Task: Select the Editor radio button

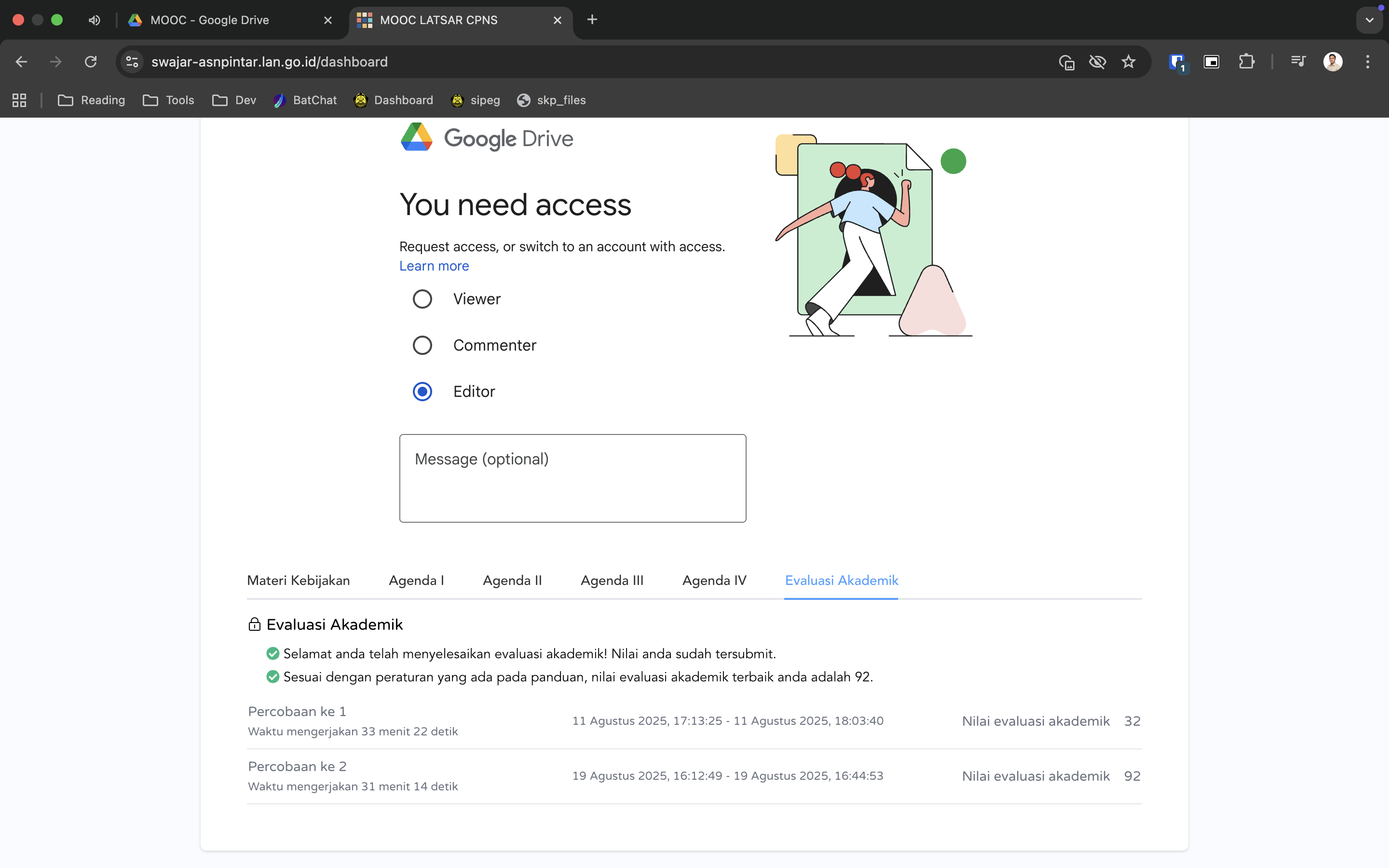Action: point(422,392)
